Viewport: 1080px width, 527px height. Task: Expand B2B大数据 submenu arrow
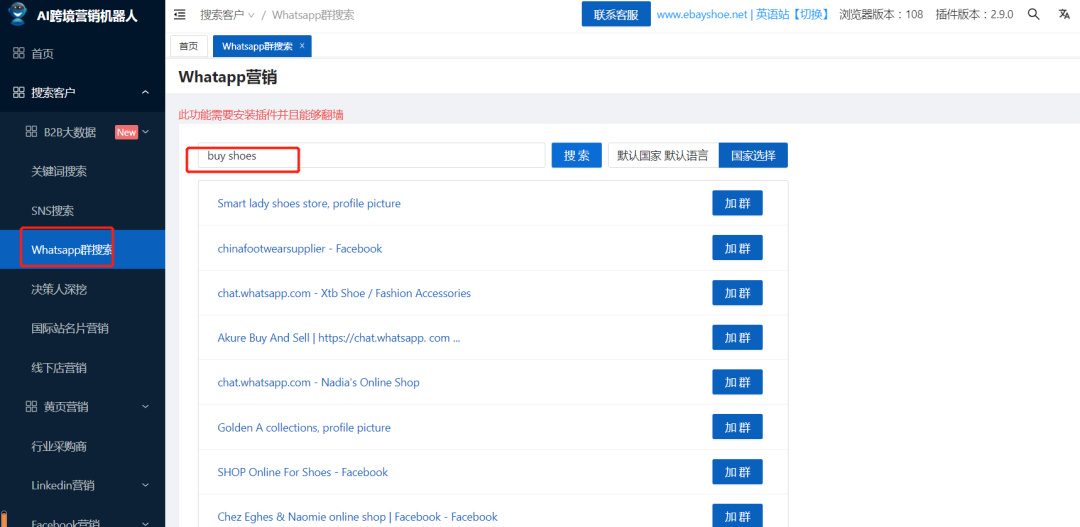[x=145, y=132]
